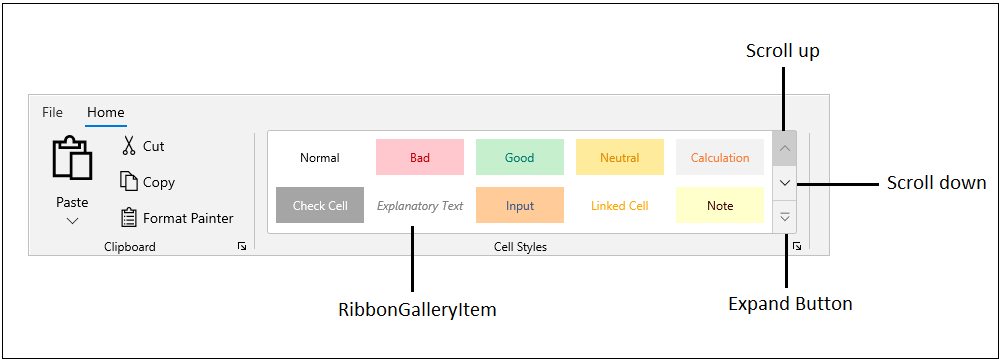1001x361 pixels.
Task: Expand the Cell Styles gallery
Action: [x=785, y=216]
